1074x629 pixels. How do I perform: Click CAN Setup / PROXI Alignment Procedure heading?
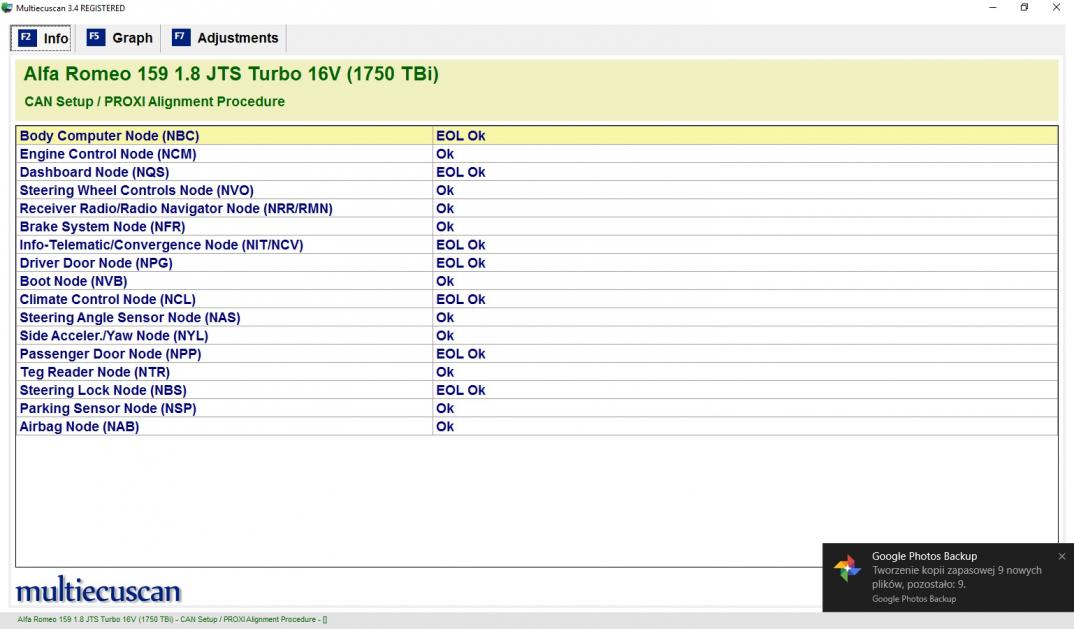tap(154, 101)
